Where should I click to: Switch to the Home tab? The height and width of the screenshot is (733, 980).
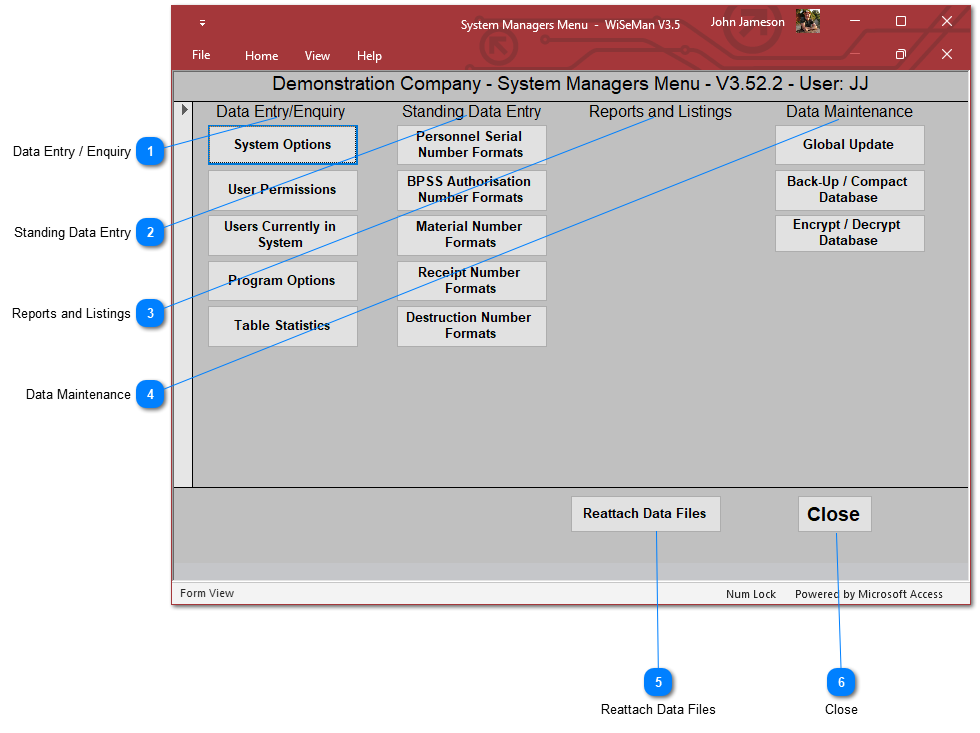coord(261,56)
